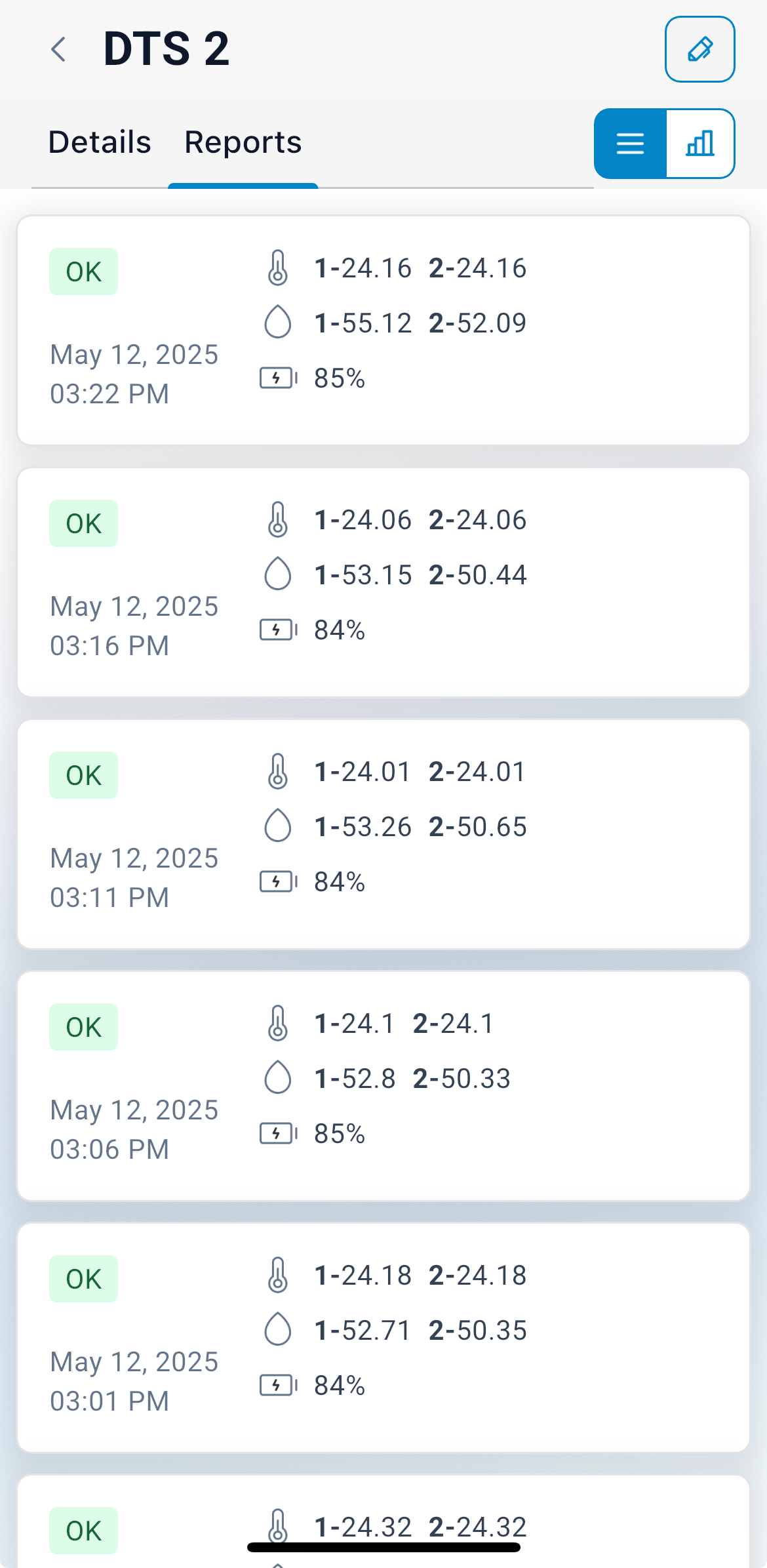767x1568 pixels.
Task: Click OK status badge on 03:22 PM report
Action: coord(83,271)
